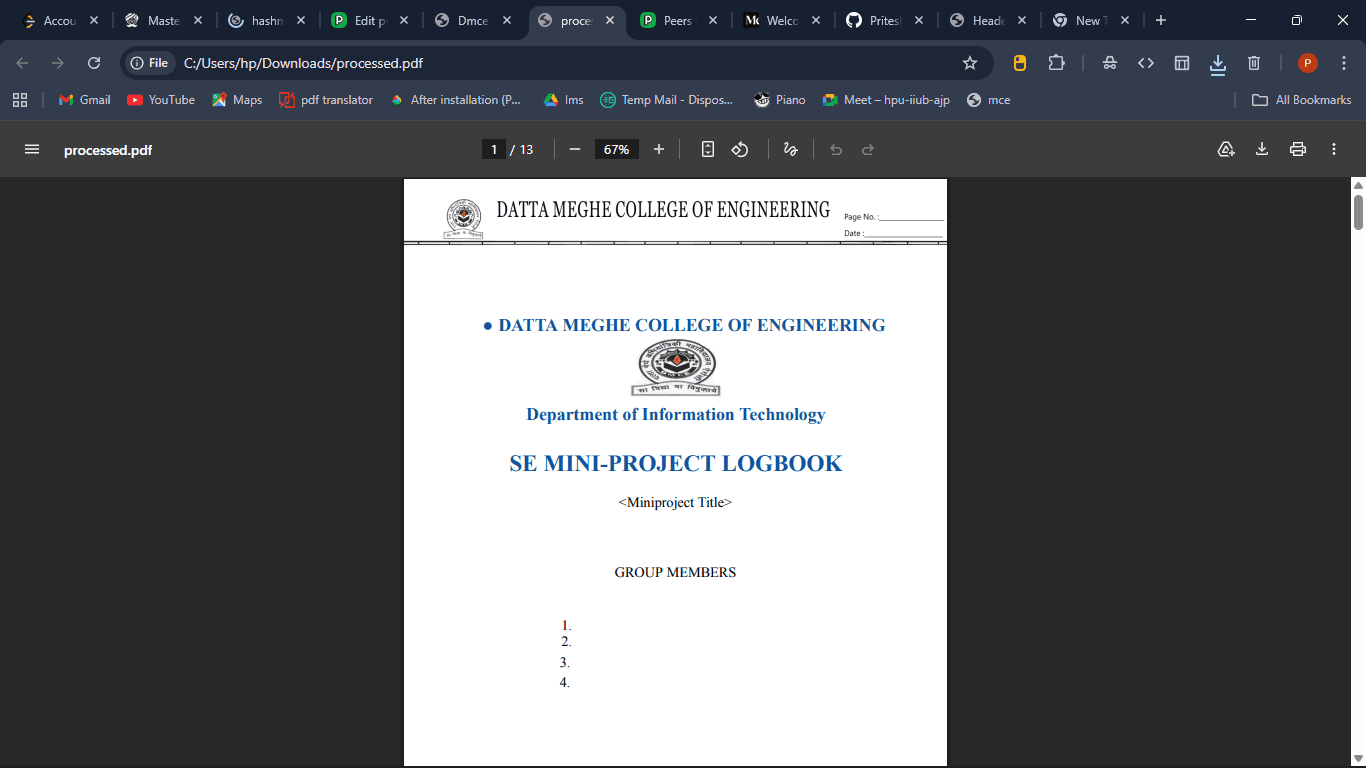This screenshot has height=768, width=1366.
Task: Click the table layout extension icon
Action: (x=1182, y=63)
